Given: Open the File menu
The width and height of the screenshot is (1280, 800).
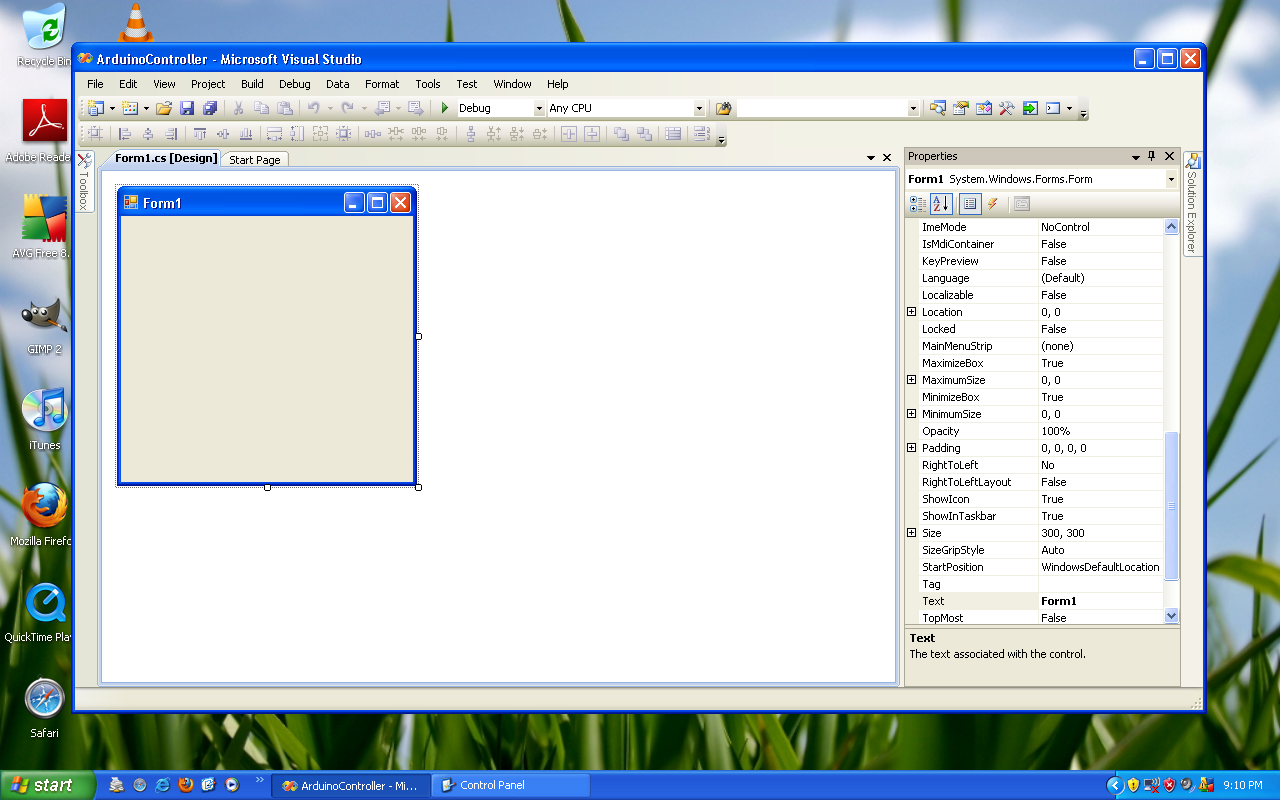Looking at the screenshot, I should click(95, 84).
